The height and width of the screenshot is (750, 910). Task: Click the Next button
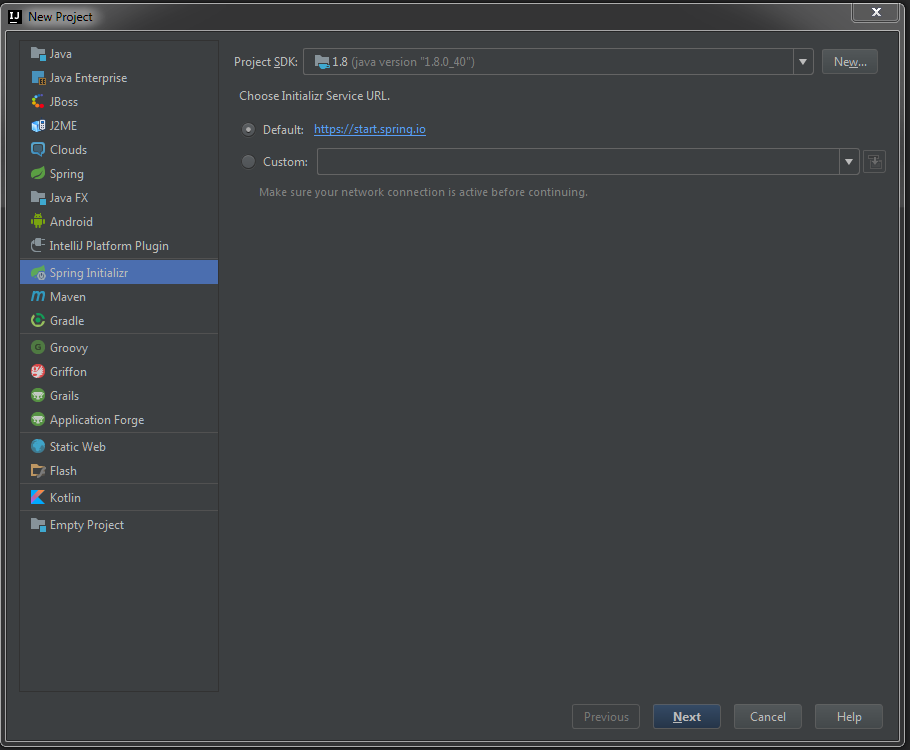686,716
